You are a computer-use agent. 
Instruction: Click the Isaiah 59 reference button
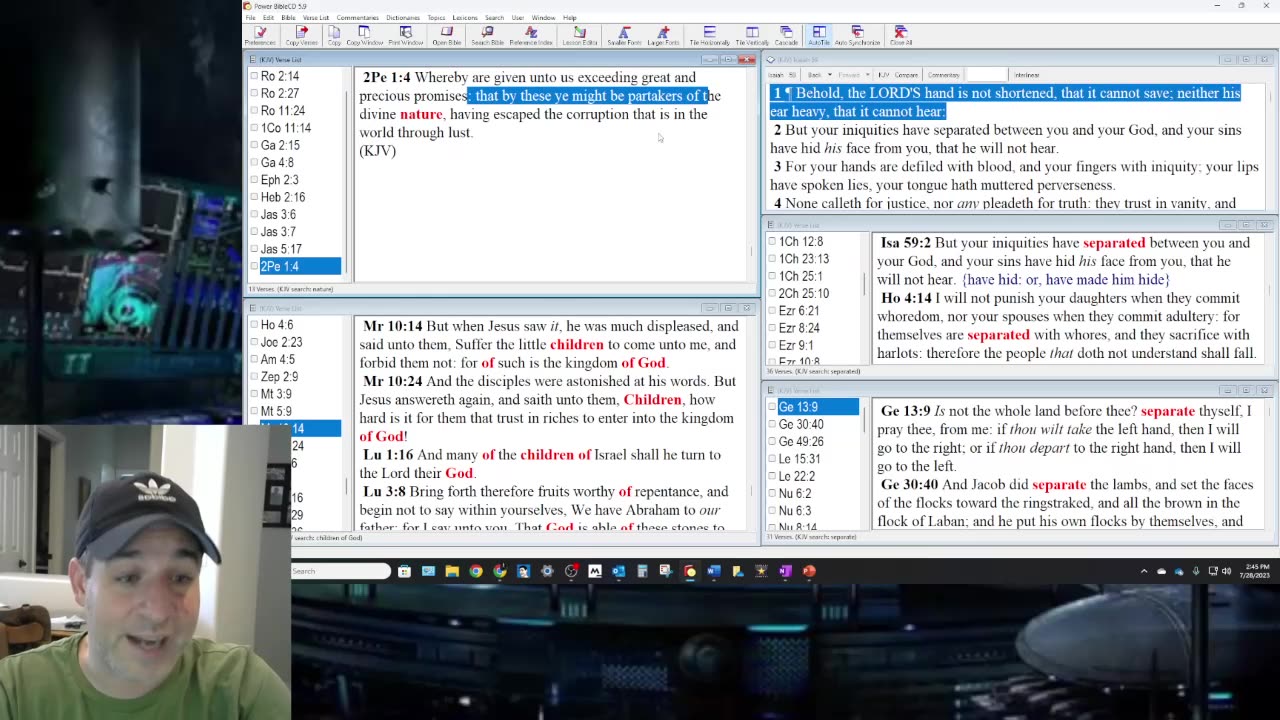pyautogui.click(x=782, y=75)
